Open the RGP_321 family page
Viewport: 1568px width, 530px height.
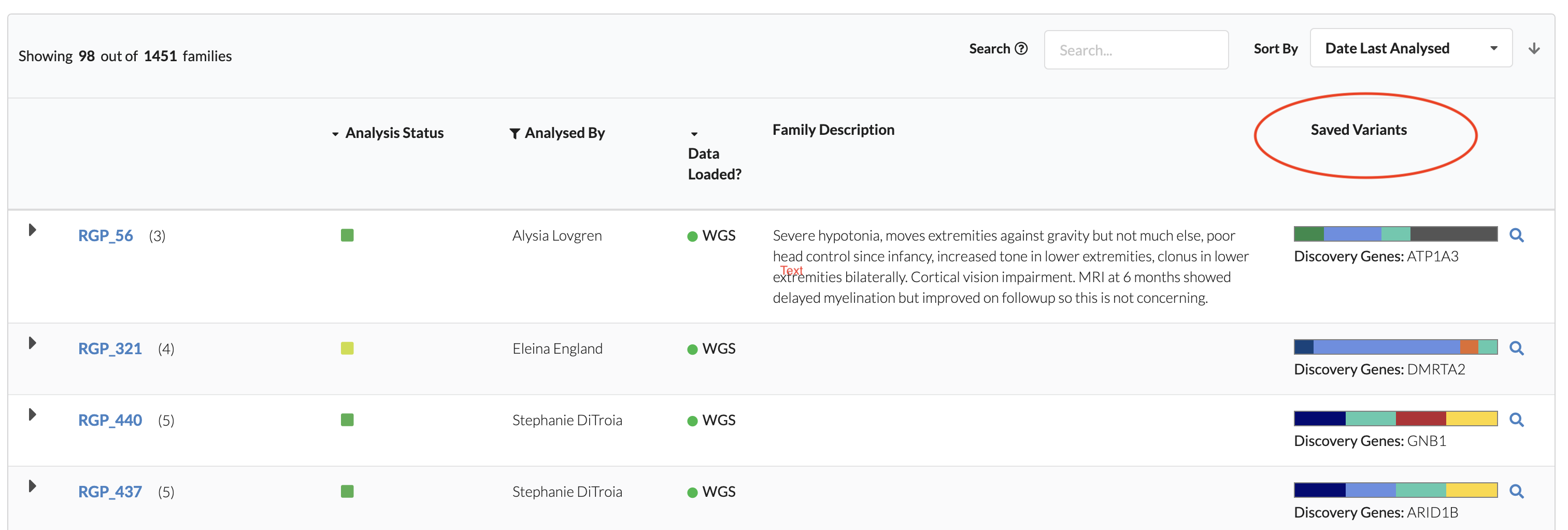110,348
